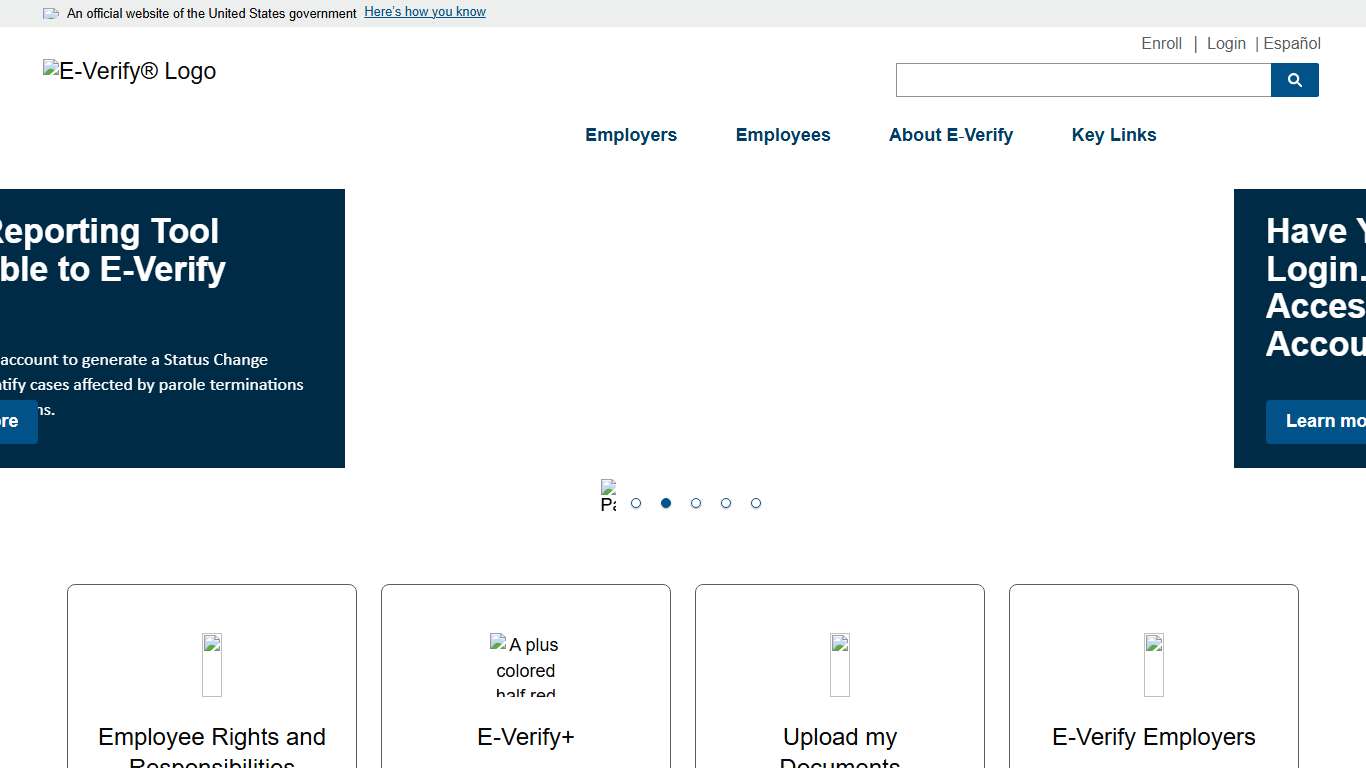
Task: Select the first carousel slide dot
Action: [x=636, y=503]
